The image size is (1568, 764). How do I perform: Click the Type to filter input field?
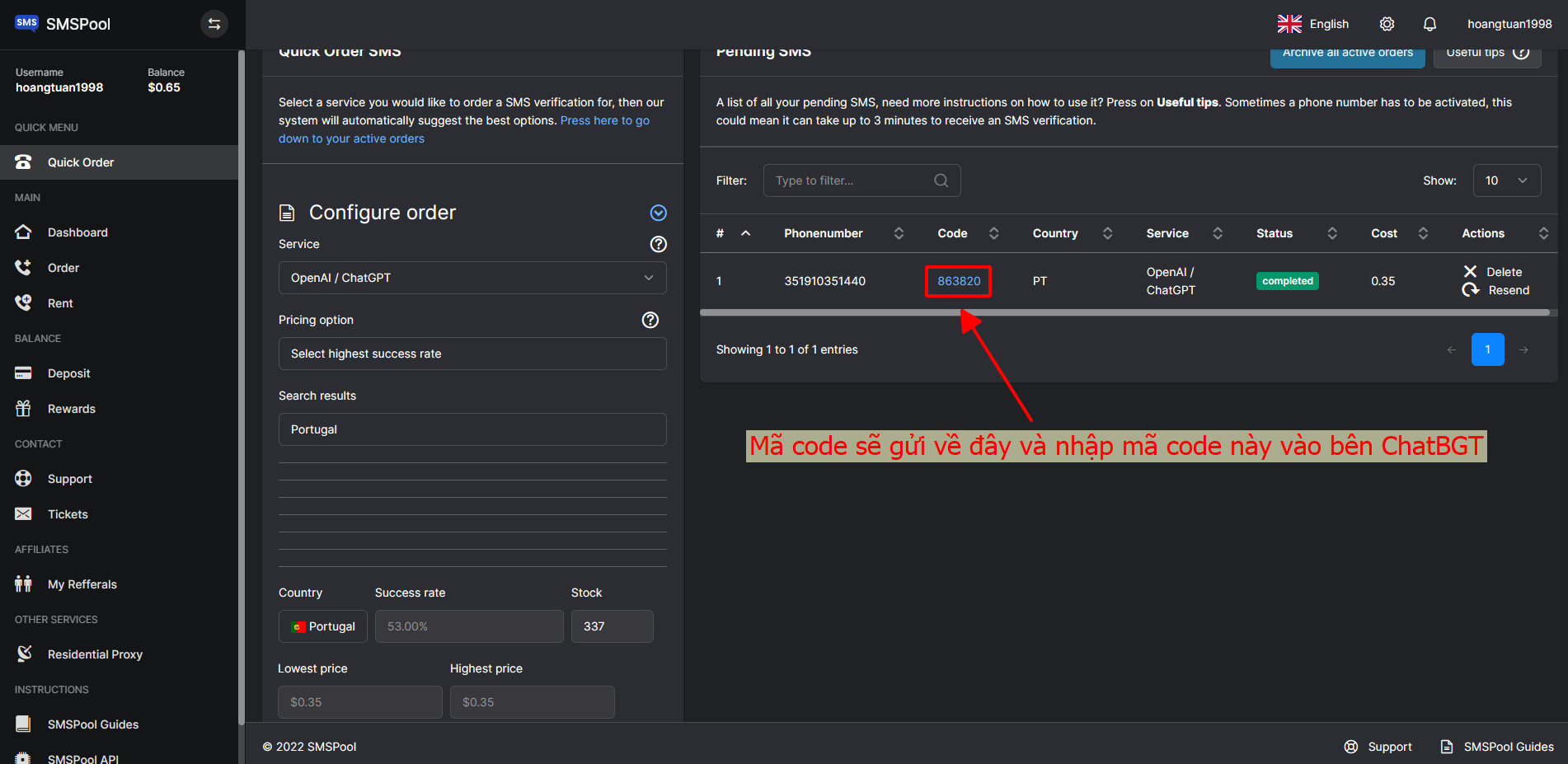849,180
